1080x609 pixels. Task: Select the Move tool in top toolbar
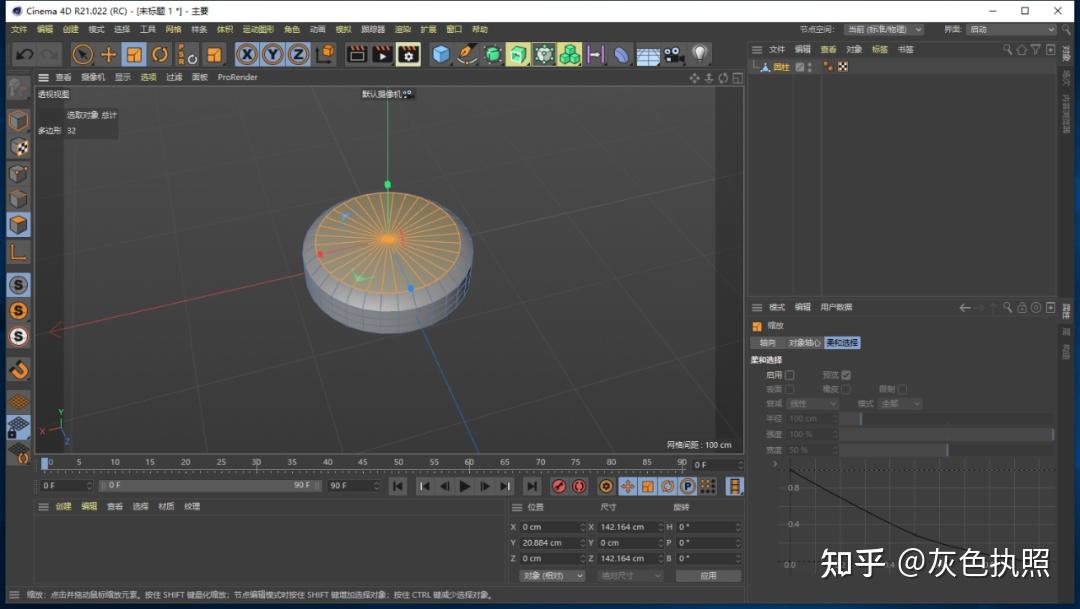pos(109,54)
